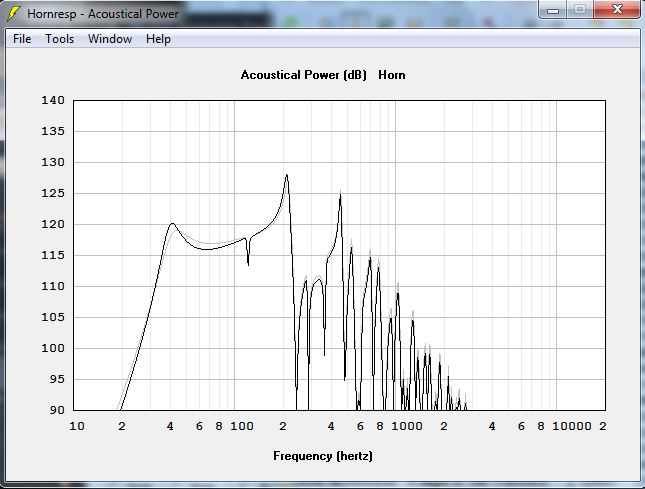The image size is (645, 489).
Task: Open the File menu
Action: 22,39
